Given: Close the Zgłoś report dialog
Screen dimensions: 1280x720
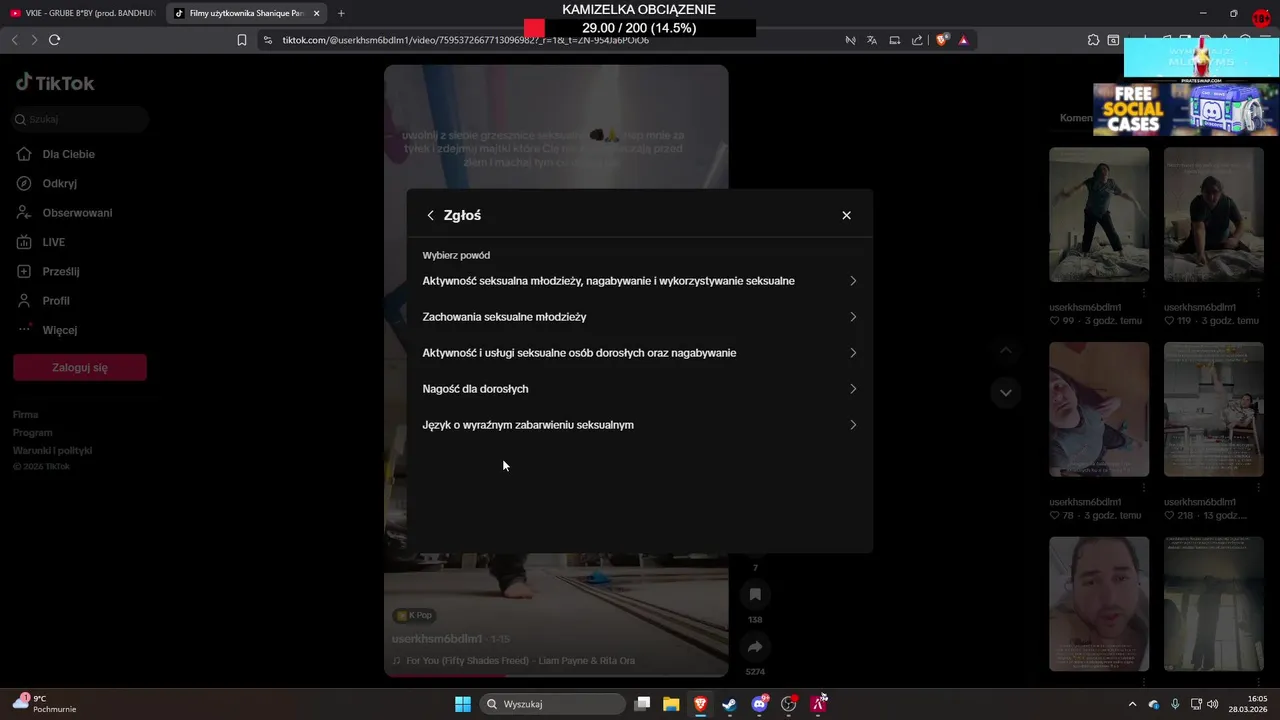Looking at the screenshot, I should (x=846, y=215).
